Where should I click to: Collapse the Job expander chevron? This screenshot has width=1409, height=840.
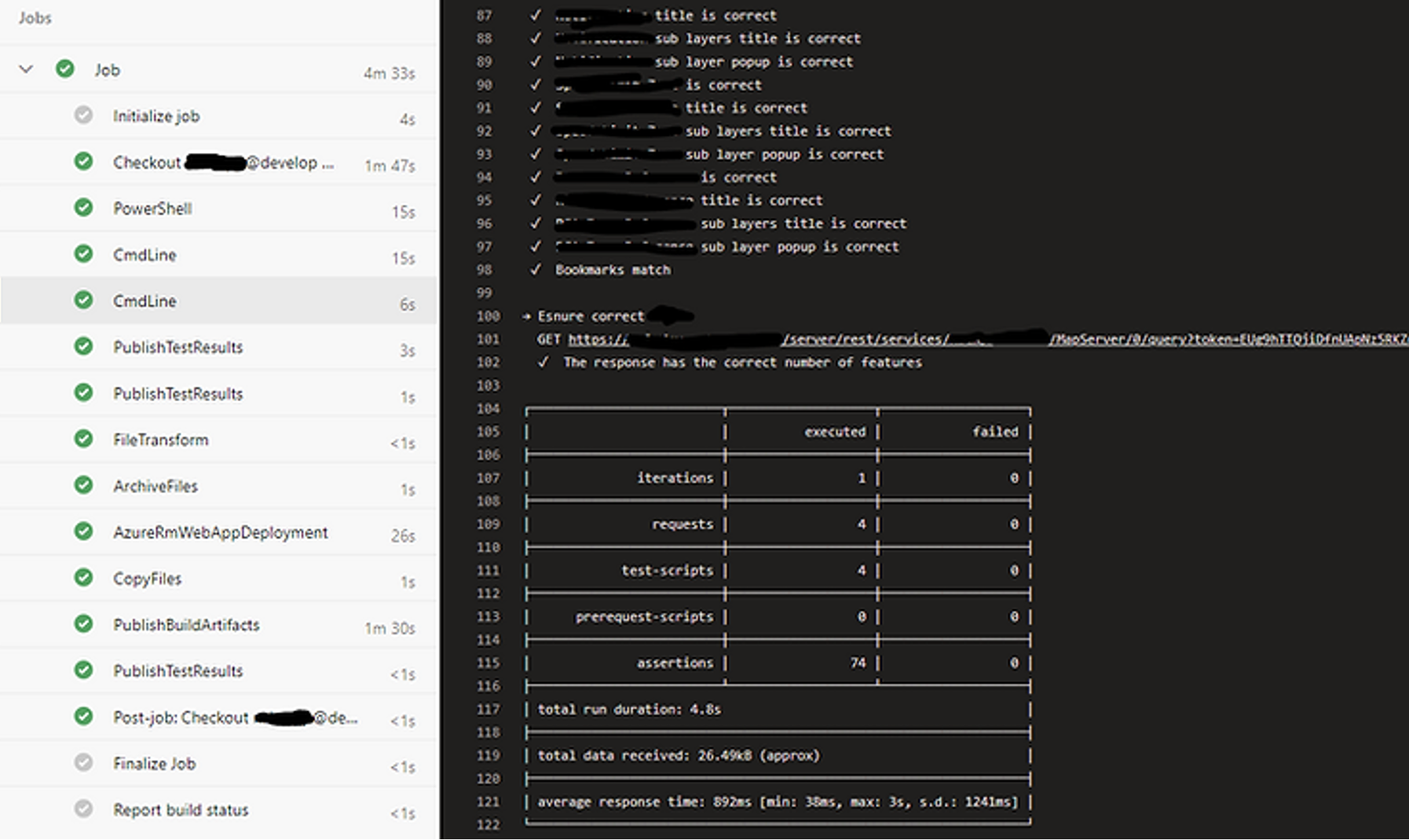click(x=26, y=69)
